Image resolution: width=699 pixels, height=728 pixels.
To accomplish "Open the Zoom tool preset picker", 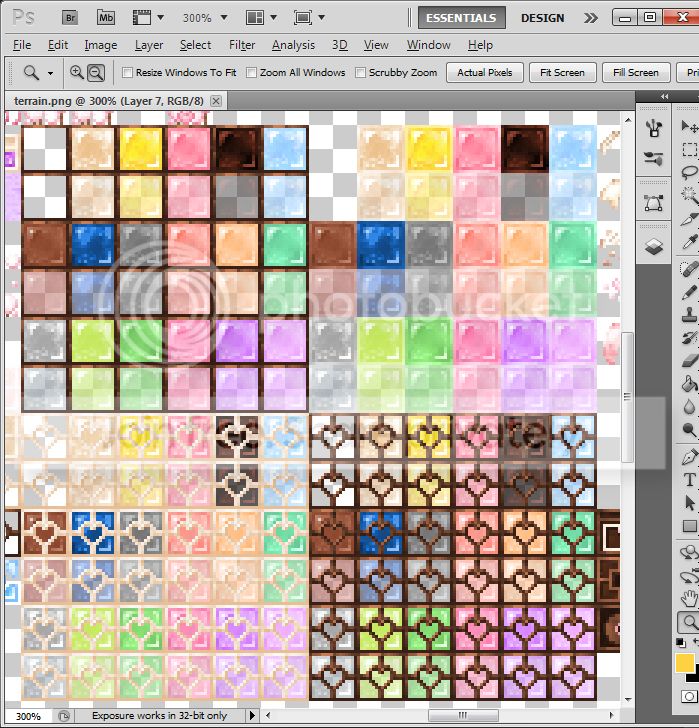I will [39, 72].
